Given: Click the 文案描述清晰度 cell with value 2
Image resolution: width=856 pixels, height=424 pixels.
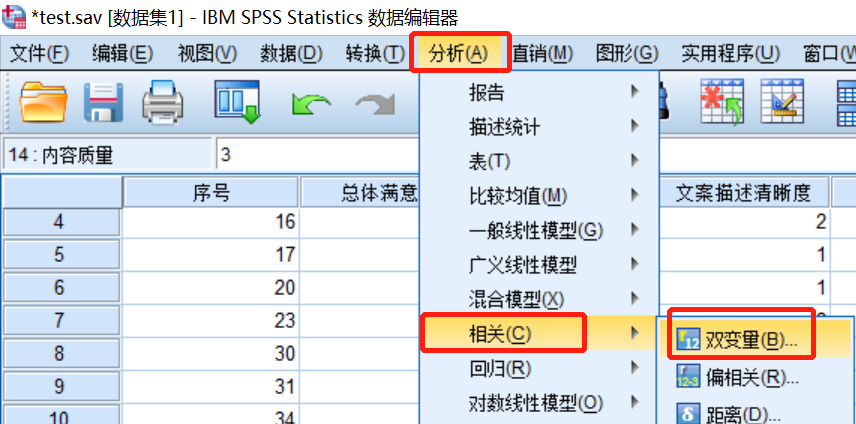Looking at the screenshot, I should point(744,222).
